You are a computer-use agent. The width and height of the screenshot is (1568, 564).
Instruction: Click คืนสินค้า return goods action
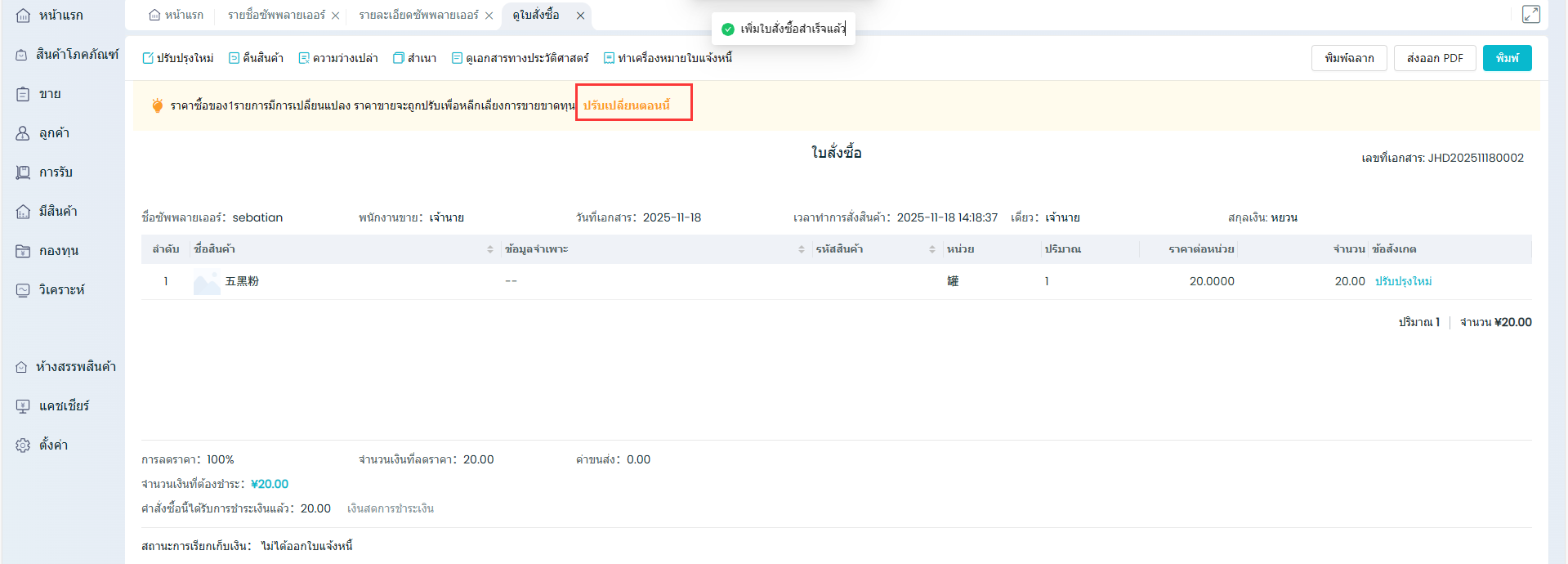tap(256, 58)
